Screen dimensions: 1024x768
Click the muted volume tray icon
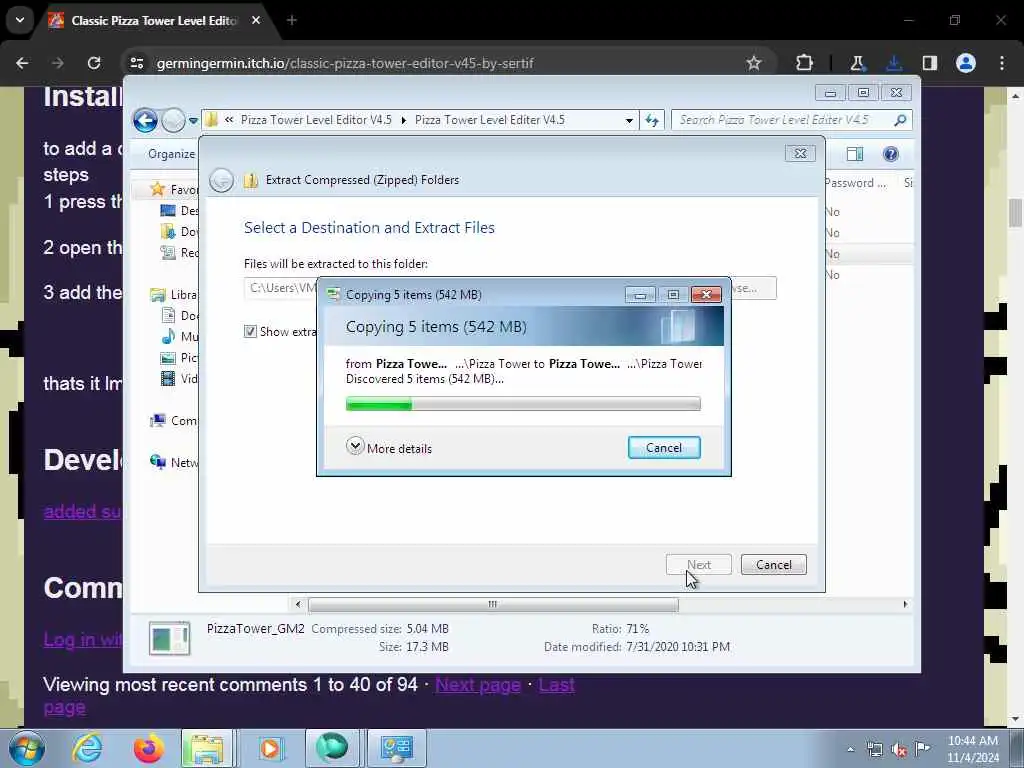coord(899,749)
